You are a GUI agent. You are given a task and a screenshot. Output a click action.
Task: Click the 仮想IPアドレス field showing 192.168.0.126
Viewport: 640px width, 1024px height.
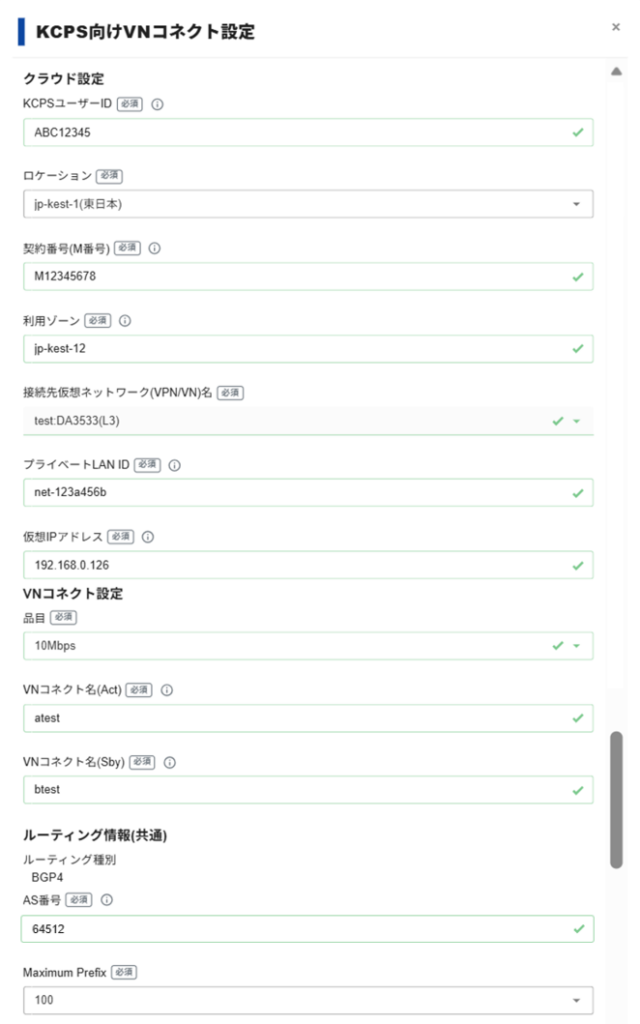[308, 565]
